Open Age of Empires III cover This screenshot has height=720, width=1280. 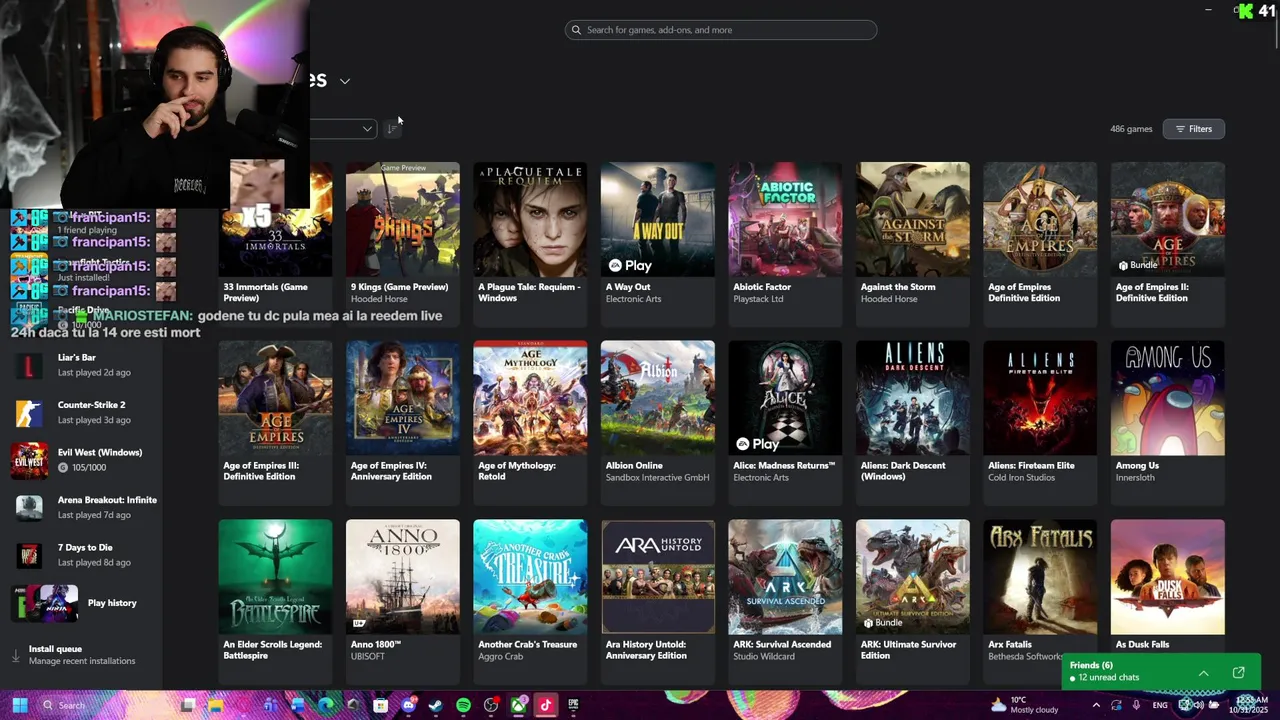[275, 398]
